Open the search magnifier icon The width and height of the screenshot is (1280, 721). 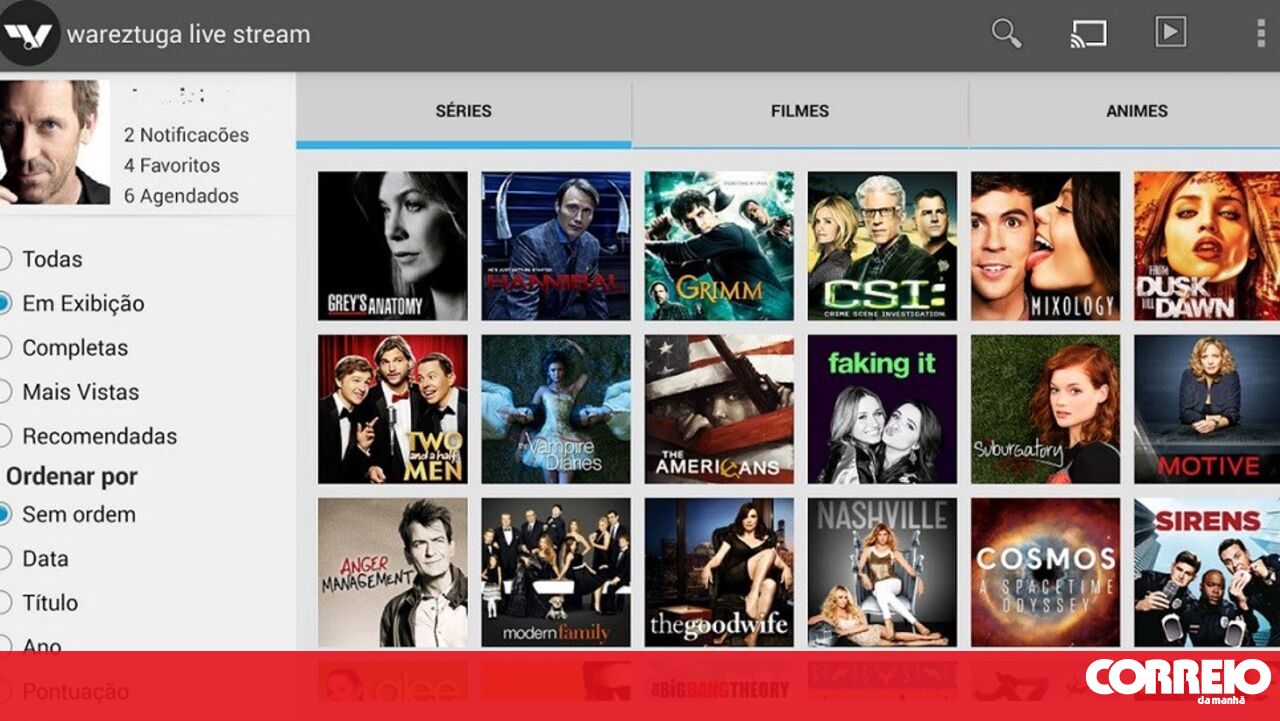coord(1006,33)
